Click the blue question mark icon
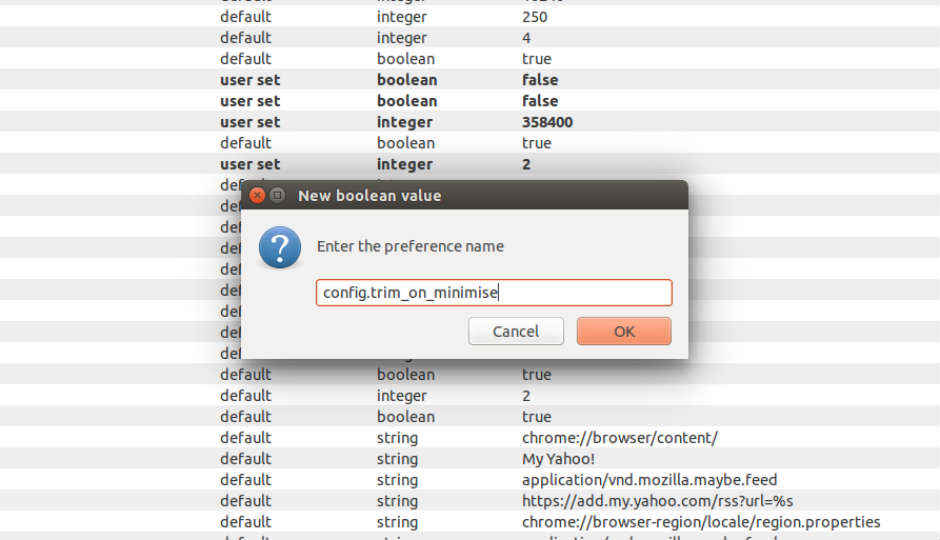 (x=280, y=247)
